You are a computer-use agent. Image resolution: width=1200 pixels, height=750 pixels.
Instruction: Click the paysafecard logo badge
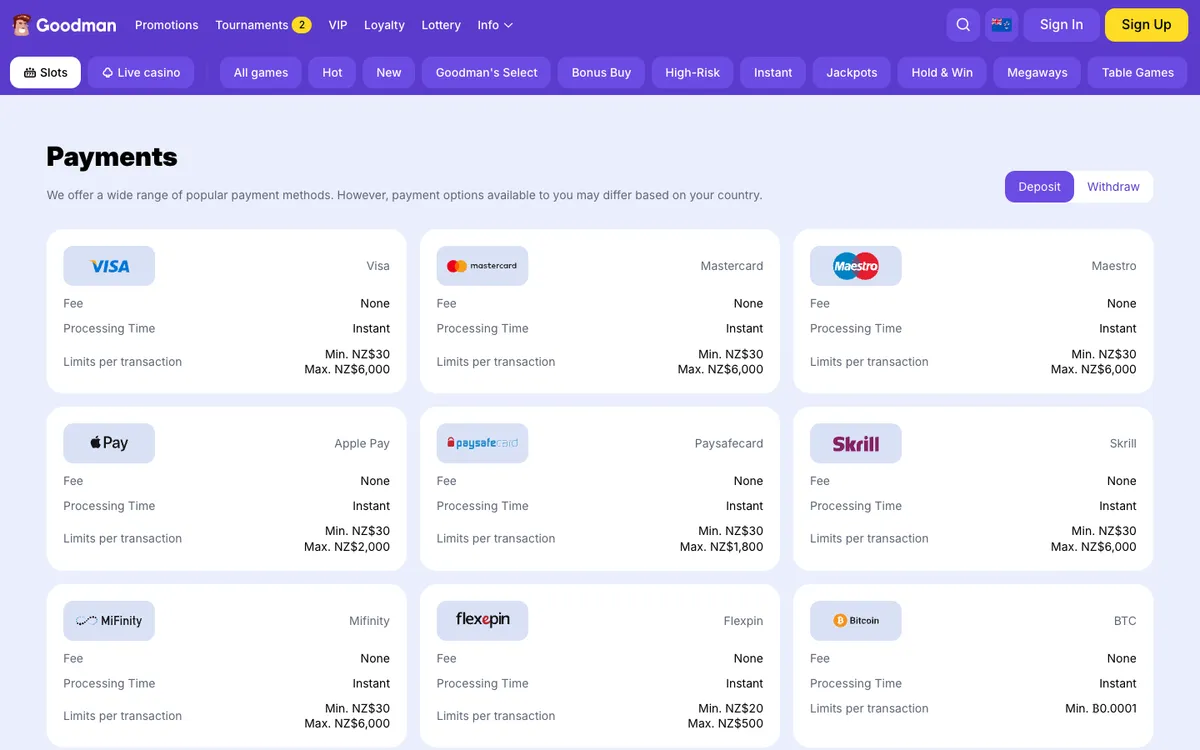(482, 443)
